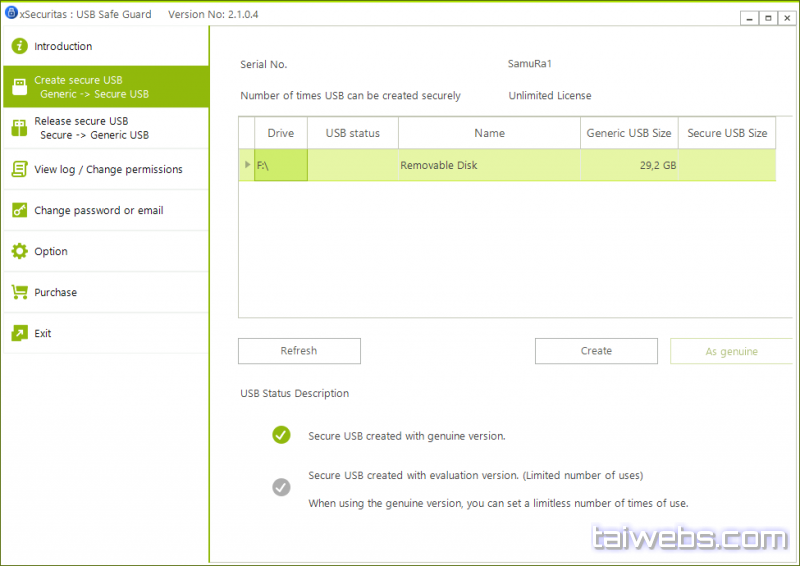Click the Generic USB Size column header
Image resolution: width=800 pixels, height=566 pixels.
(x=628, y=133)
